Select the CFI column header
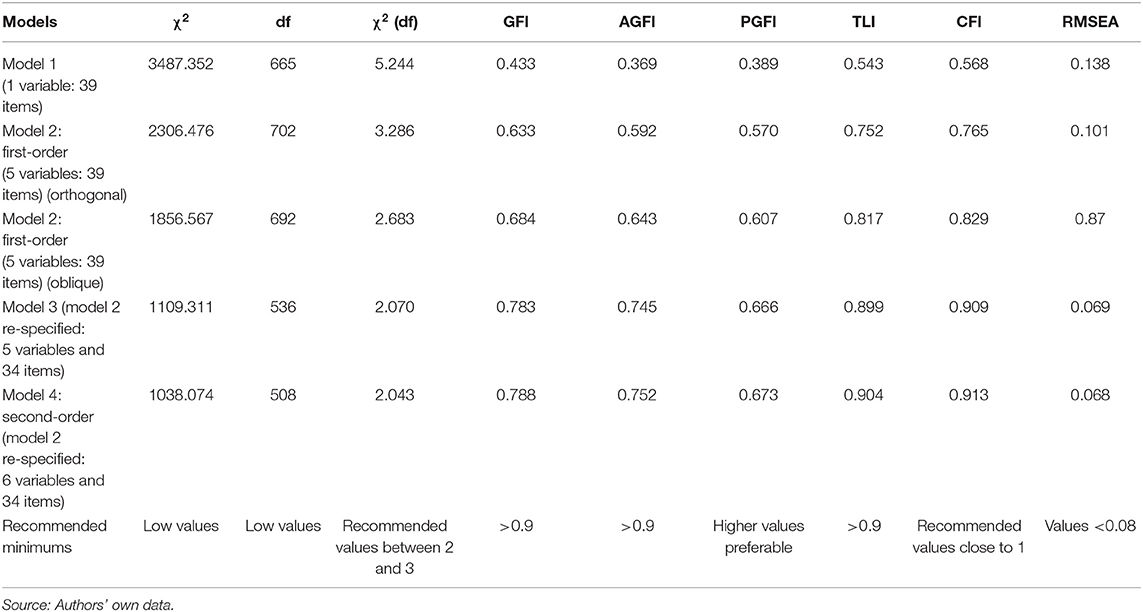Viewport: 1143px width, 612px height. 969,22
